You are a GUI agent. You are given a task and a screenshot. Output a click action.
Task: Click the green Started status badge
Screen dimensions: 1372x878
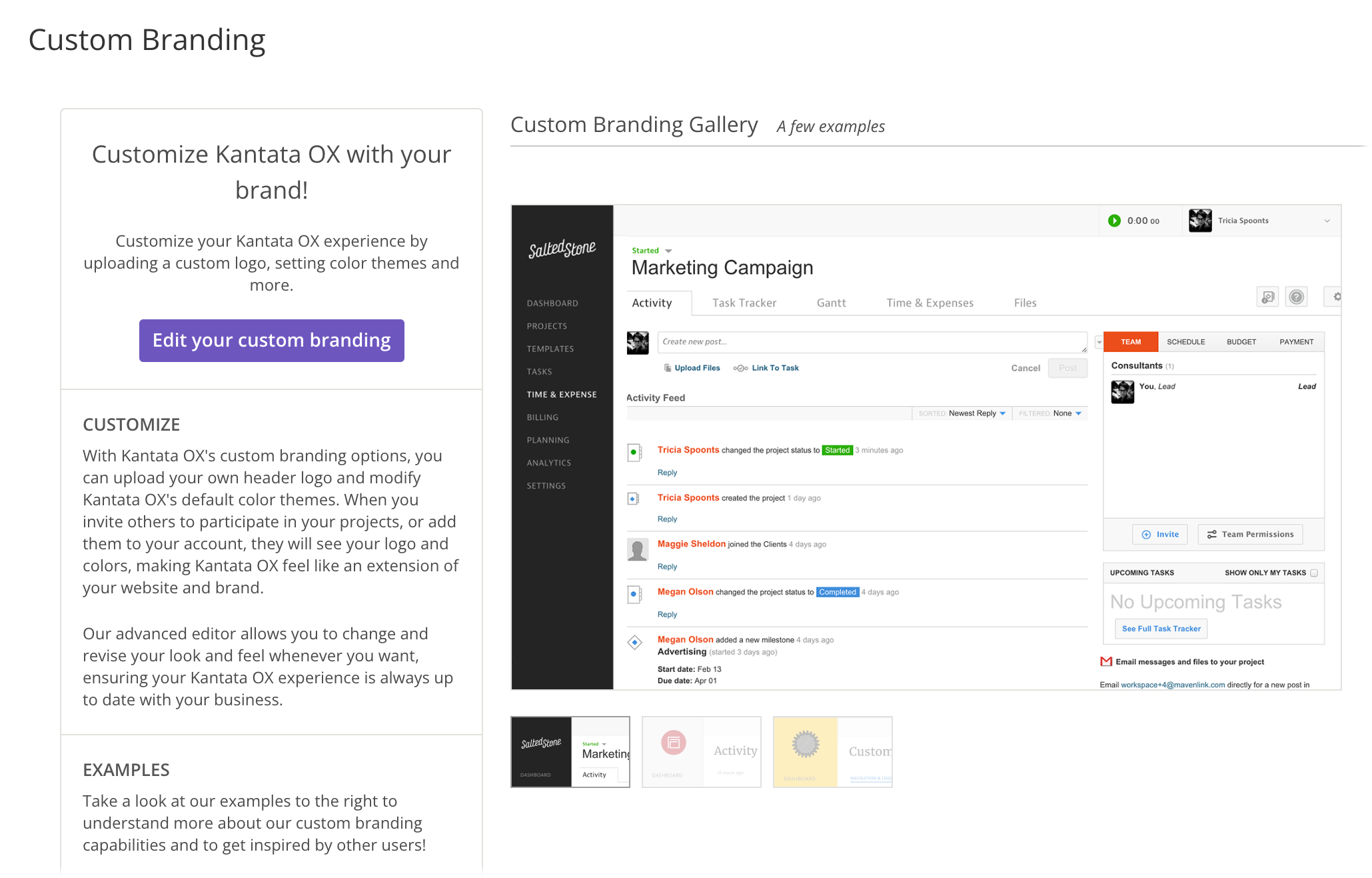pos(837,450)
